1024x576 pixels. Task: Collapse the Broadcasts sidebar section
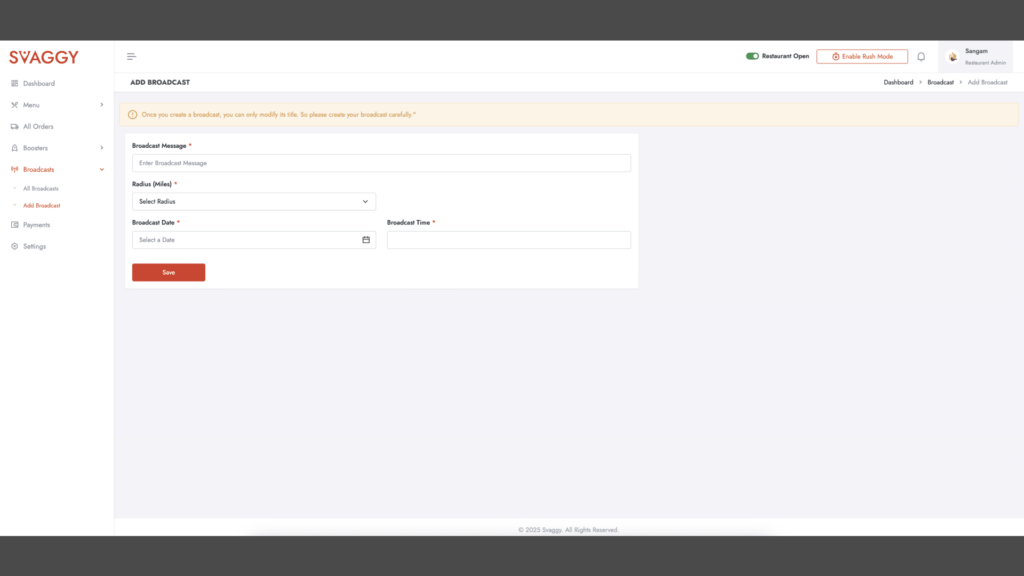coord(56,170)
